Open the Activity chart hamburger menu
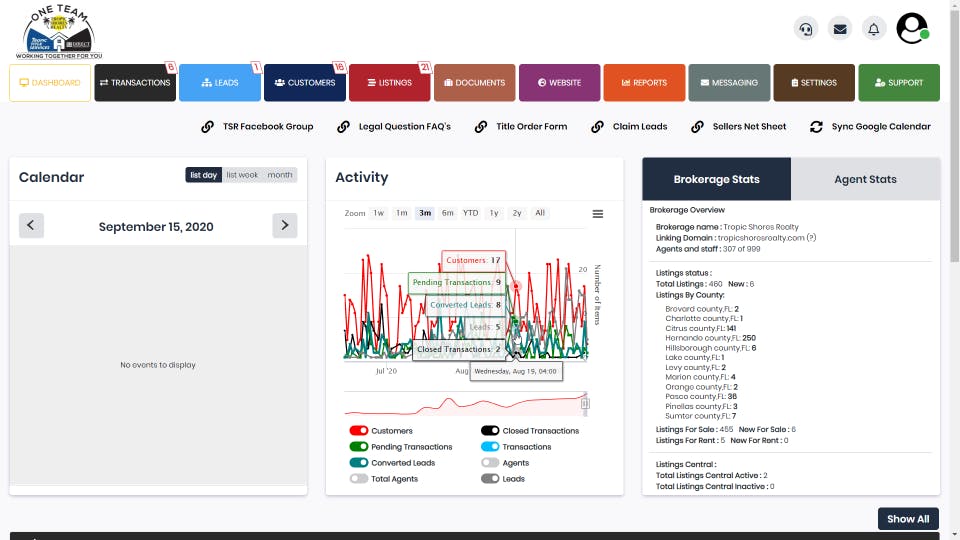This screenshot has height=540, width=960. point(598,214)
